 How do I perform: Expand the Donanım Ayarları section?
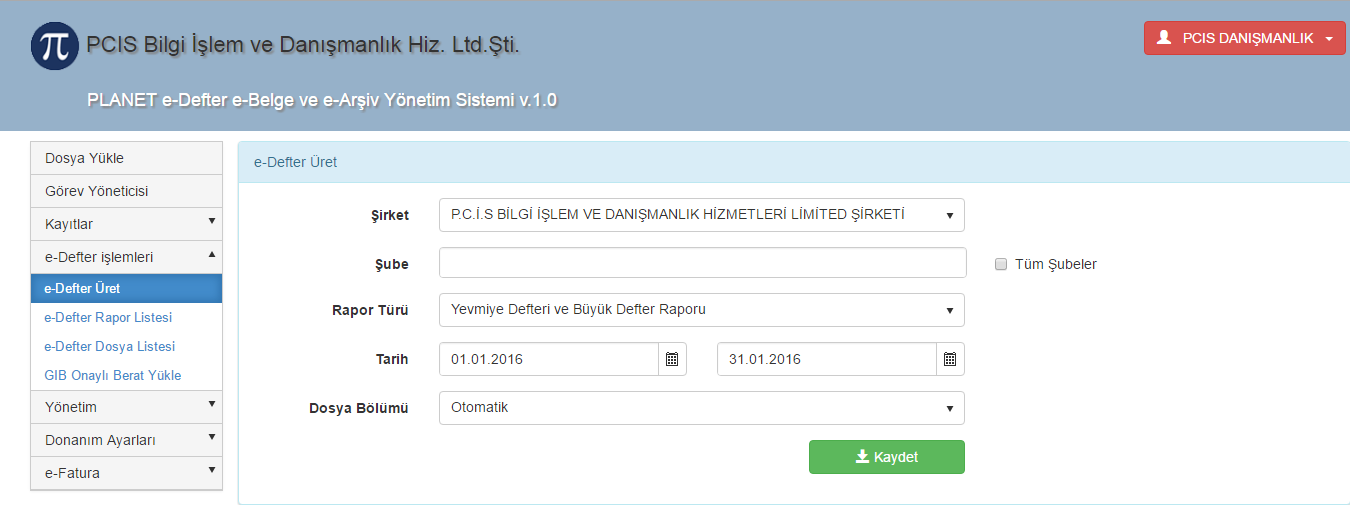(127, 440)
